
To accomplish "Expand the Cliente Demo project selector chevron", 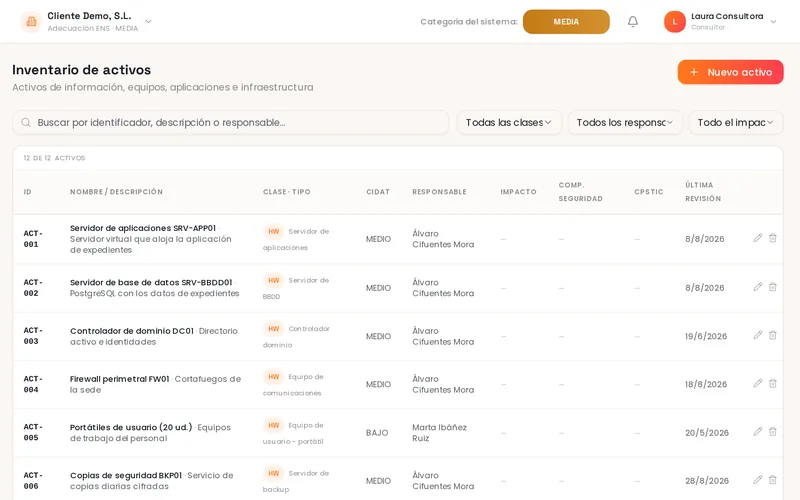I will pos(148,21).
